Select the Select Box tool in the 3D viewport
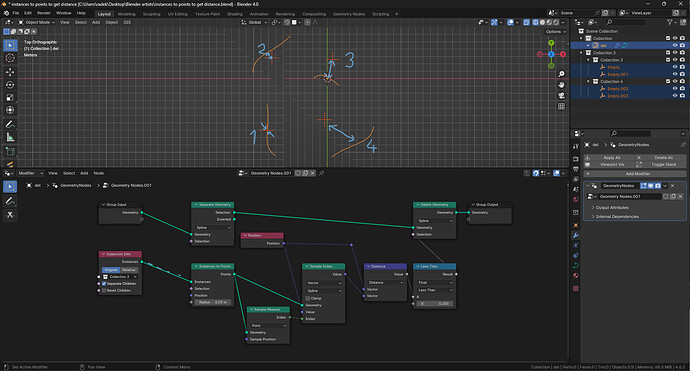Image resolution: width=690 pixels, height=371 pixels. 10,45
